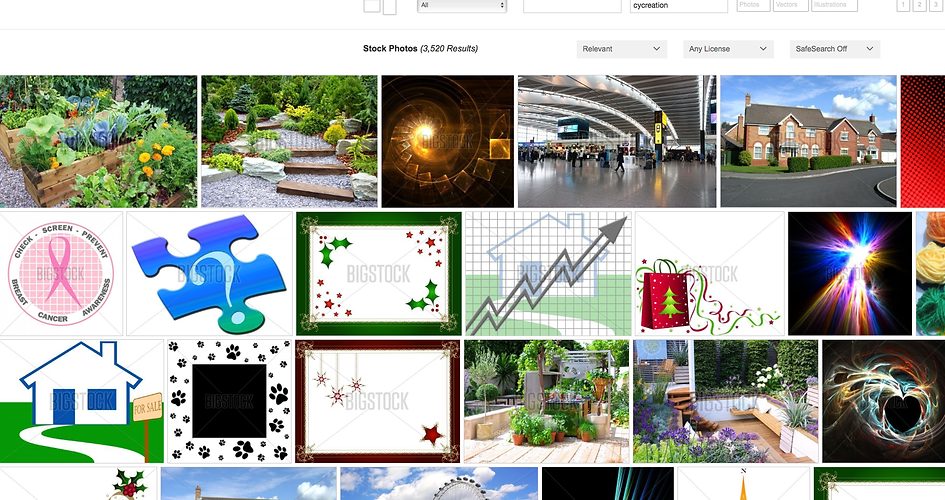Screen dimensions: 945x500
Task: Filter results by Photos
Action: tap(753, 5)
